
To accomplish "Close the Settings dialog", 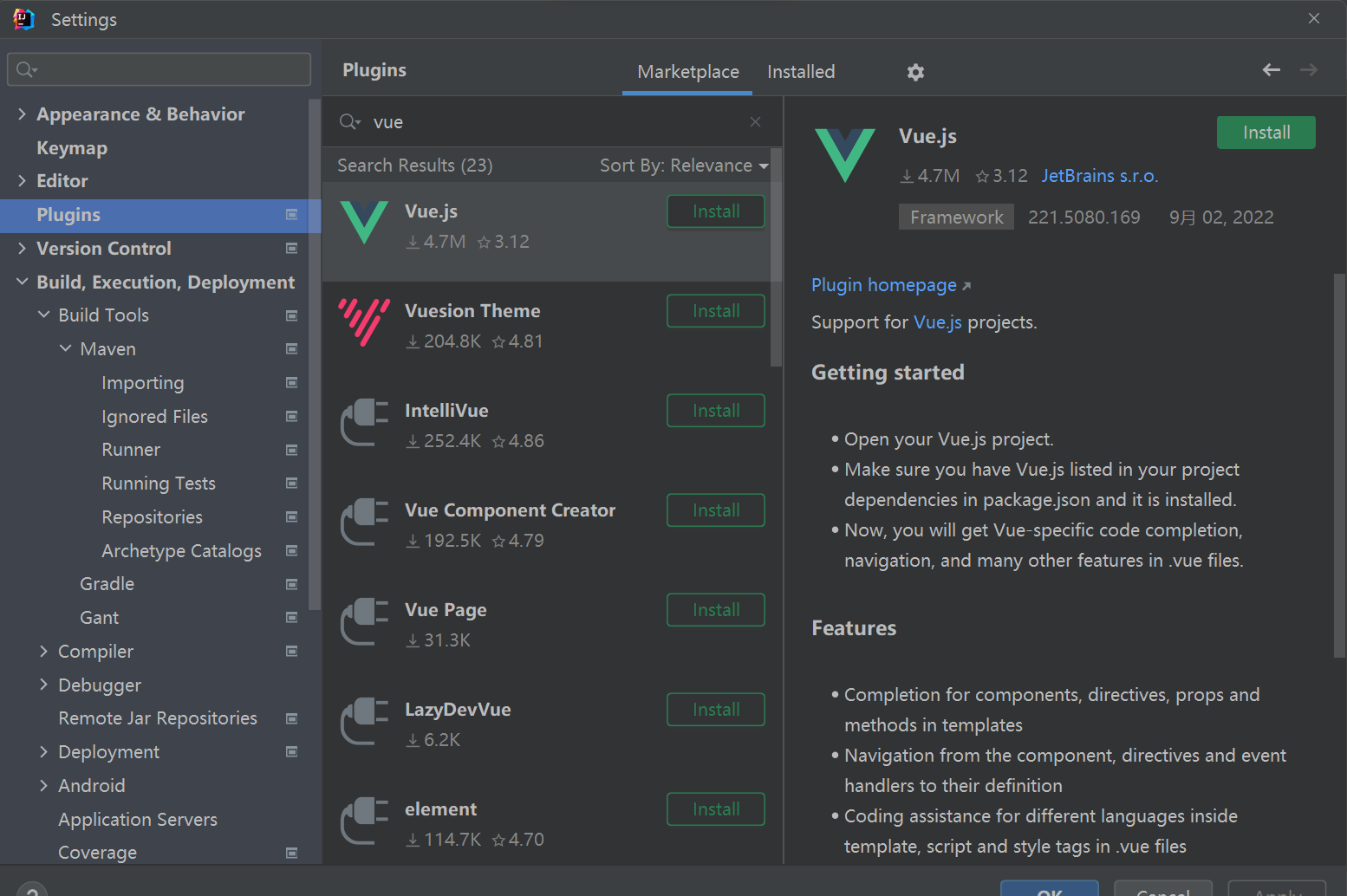I will pos(1314,18).
